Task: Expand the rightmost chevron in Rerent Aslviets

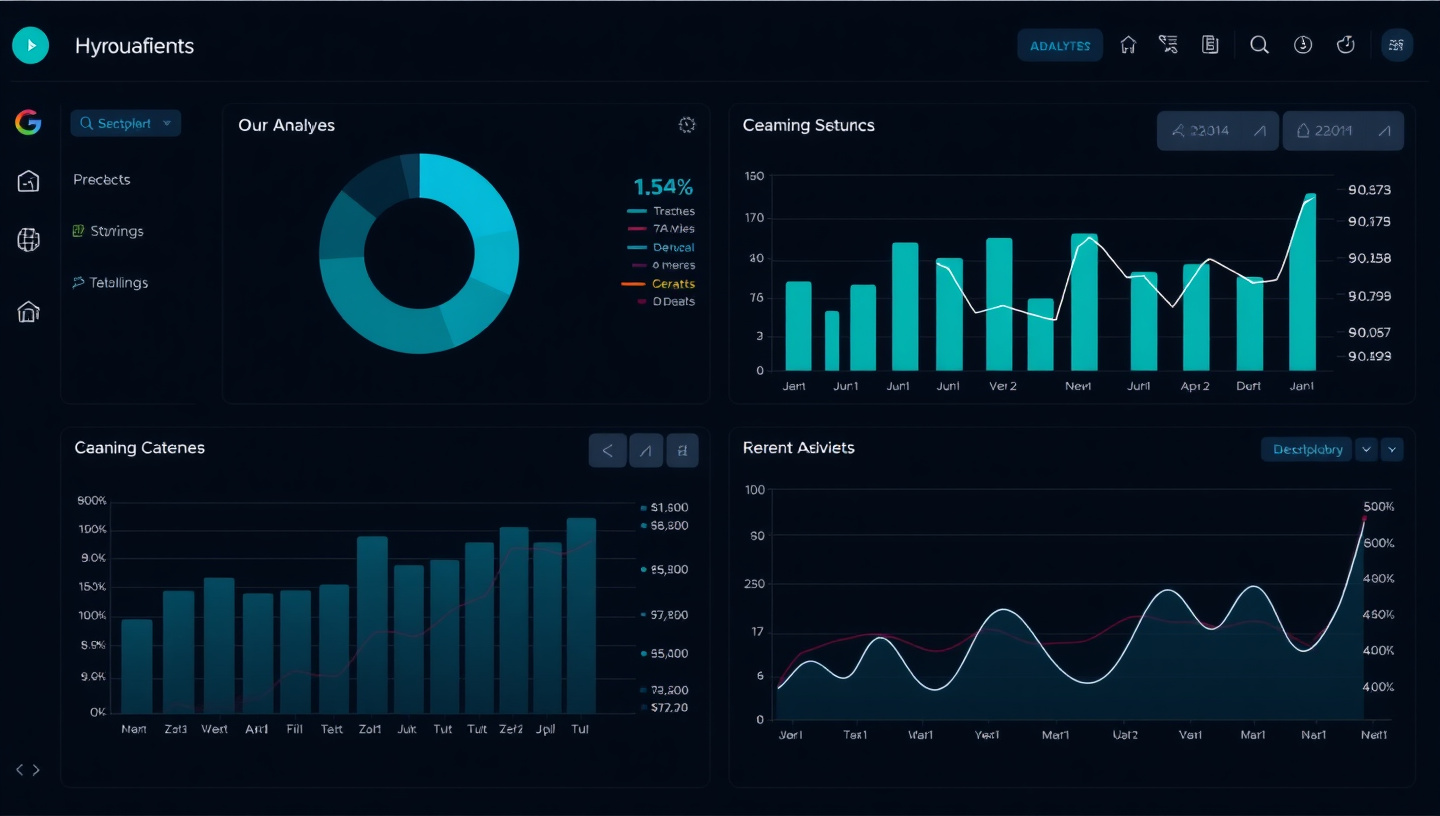Action: (1391, 450)
